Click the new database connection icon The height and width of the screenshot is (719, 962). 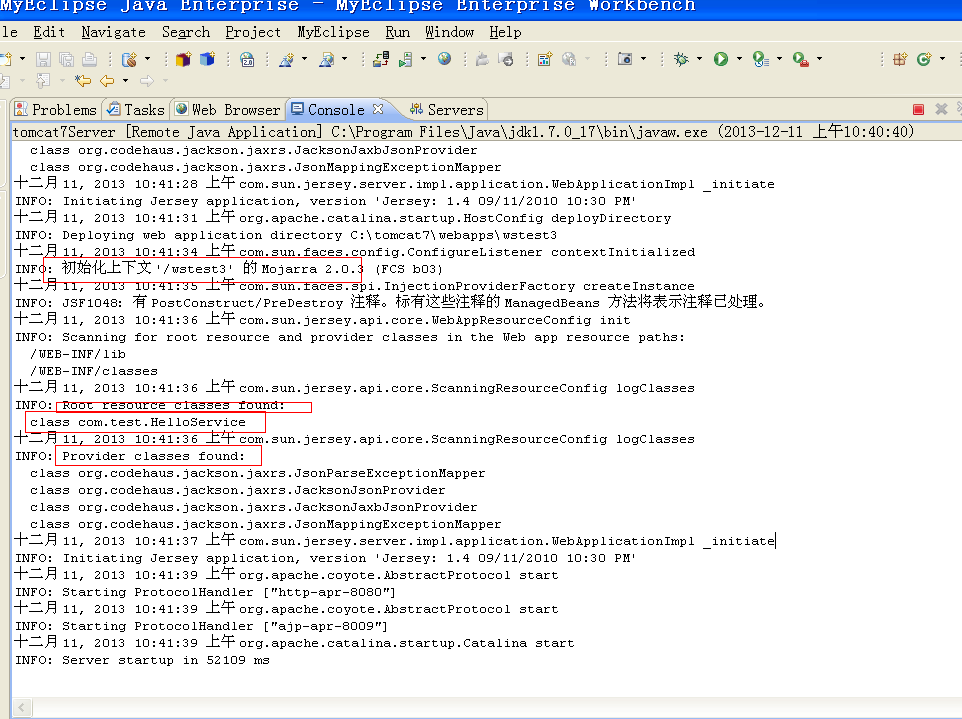129,59
